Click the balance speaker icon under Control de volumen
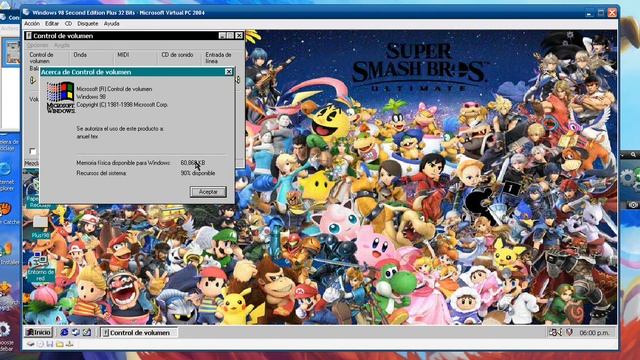The height and width of the screenshot is (360, 640). (33, 80)
